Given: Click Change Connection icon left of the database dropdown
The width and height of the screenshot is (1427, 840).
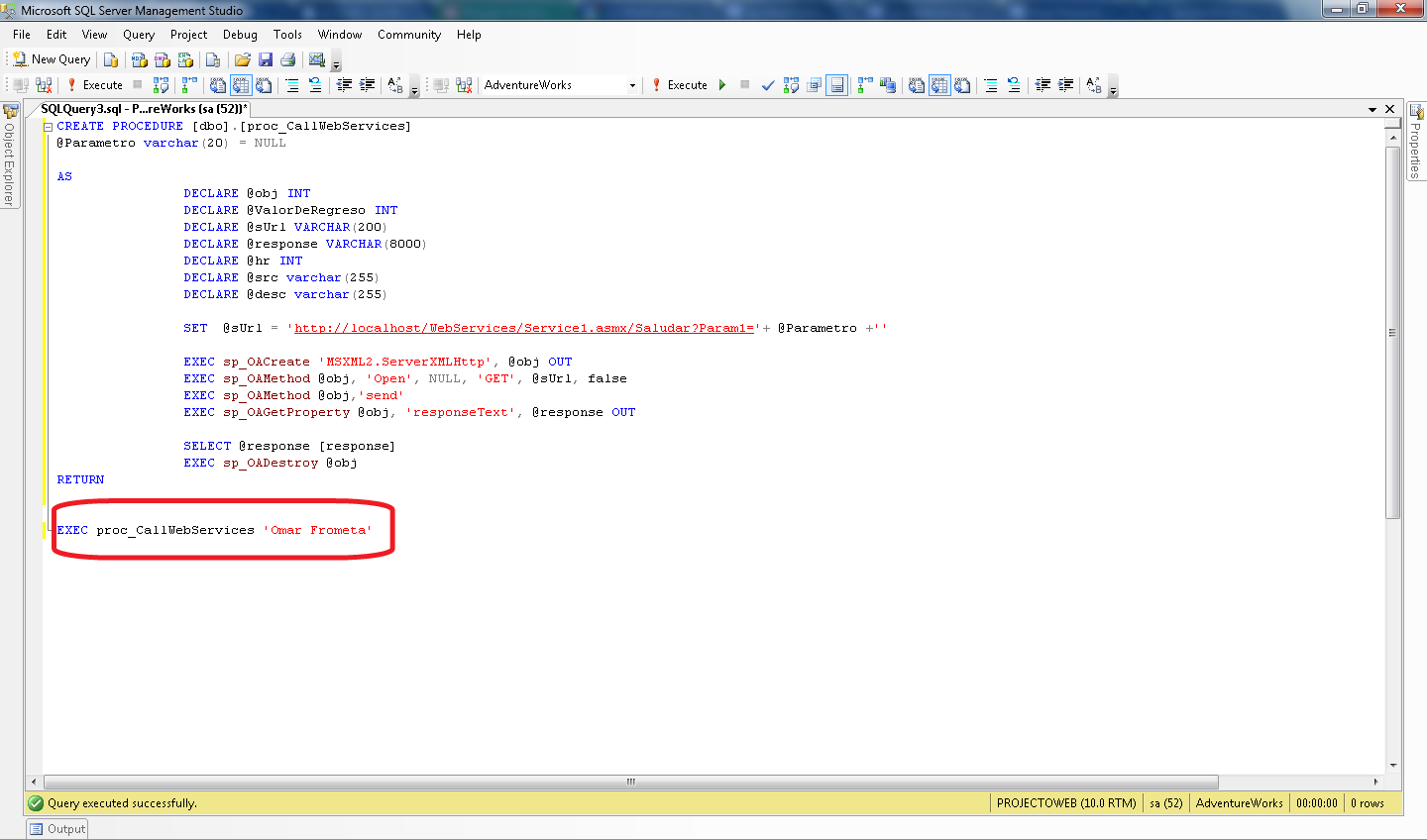Looking at the screenshot, I should (x=464, y=85).
